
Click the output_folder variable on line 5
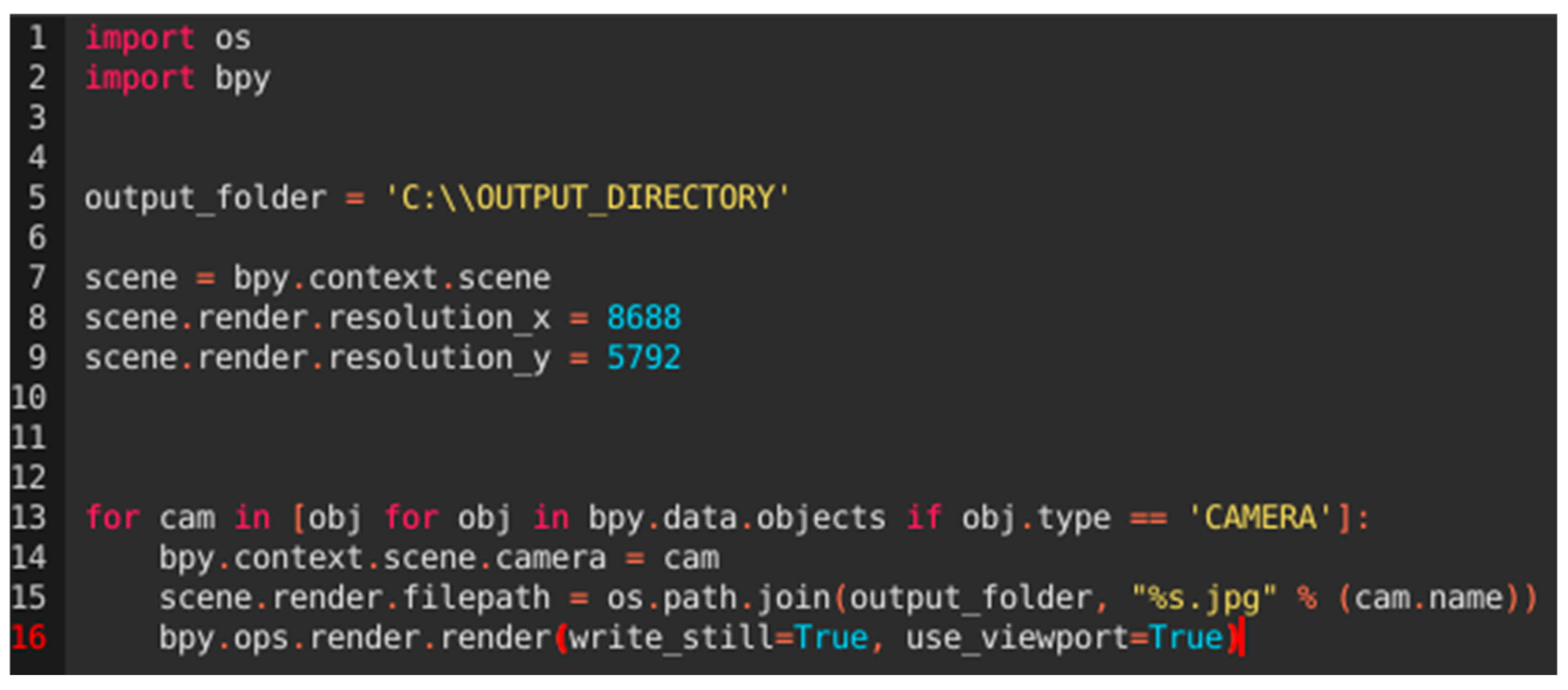205,198
